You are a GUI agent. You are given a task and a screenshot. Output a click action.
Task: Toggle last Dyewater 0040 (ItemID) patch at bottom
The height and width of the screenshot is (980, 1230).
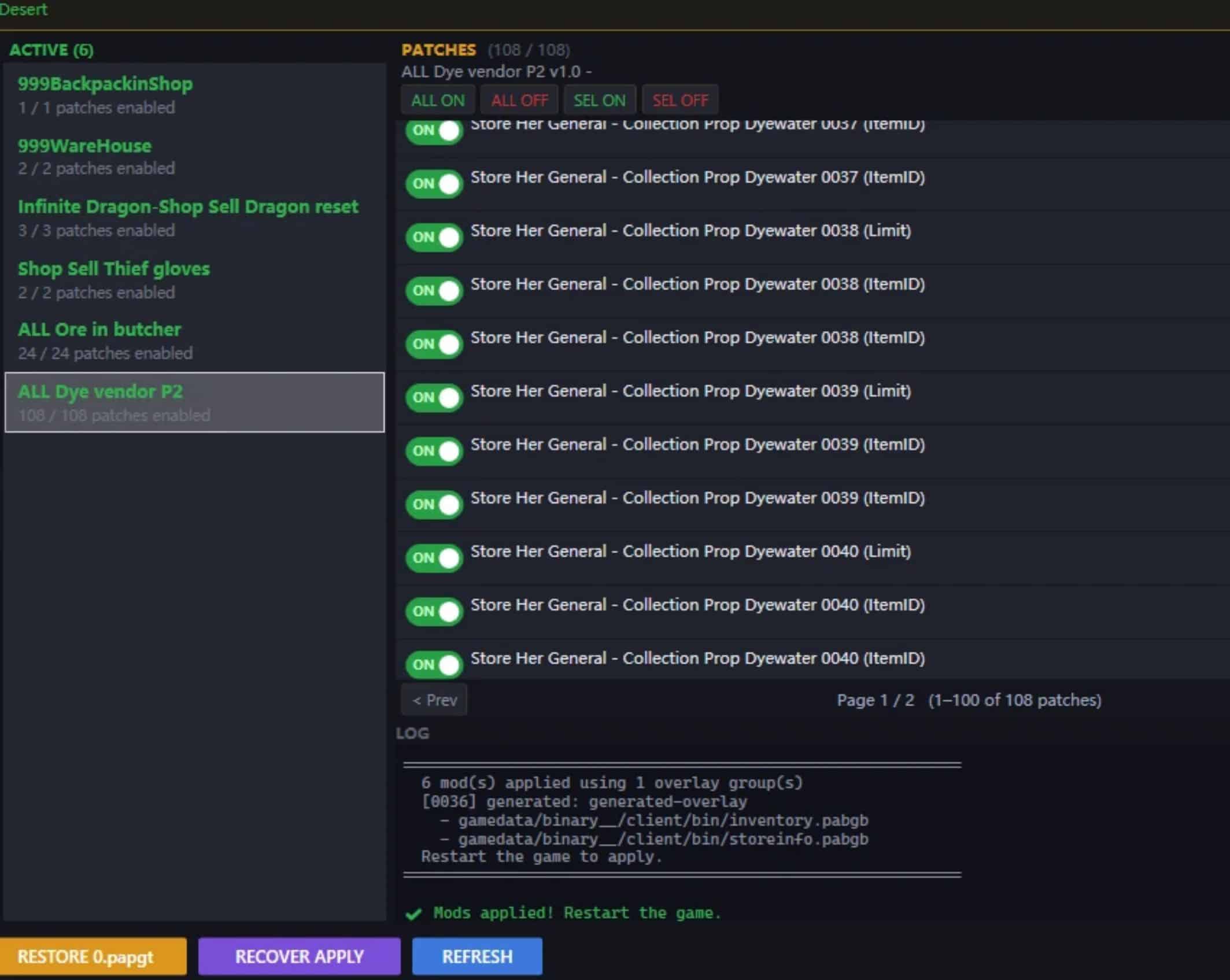(434, 665)
